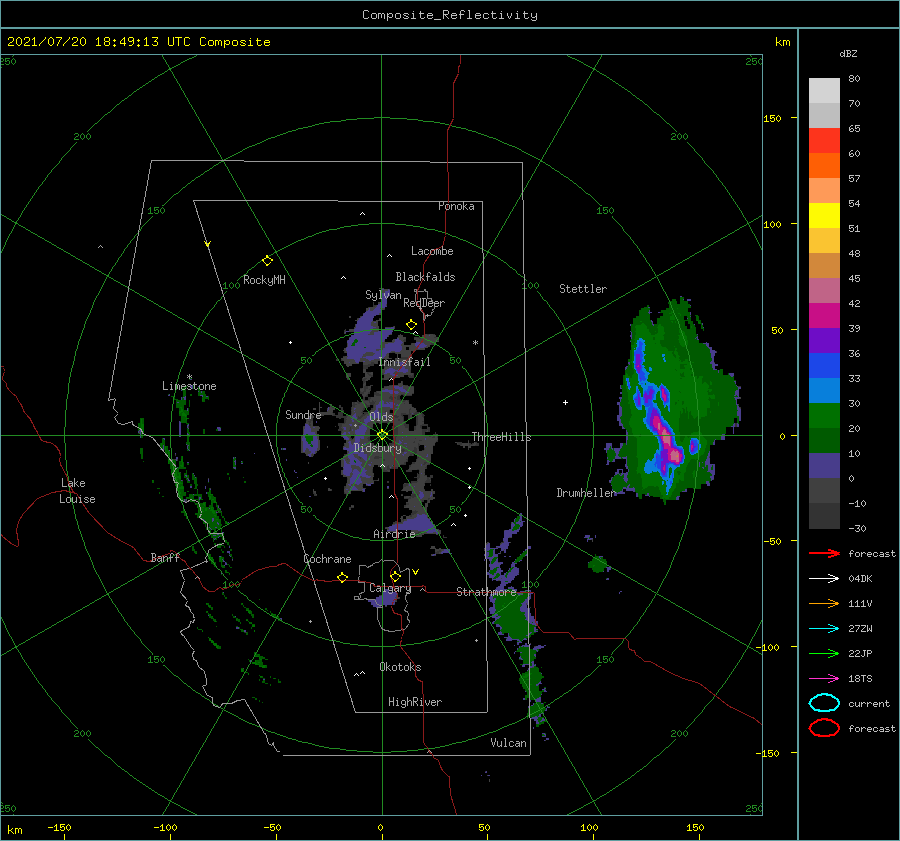The image size is (900, 841).
Task: Click the cyan 27ZW arrow legend icon
Action: pyautogui.click(x=824, y=629)
